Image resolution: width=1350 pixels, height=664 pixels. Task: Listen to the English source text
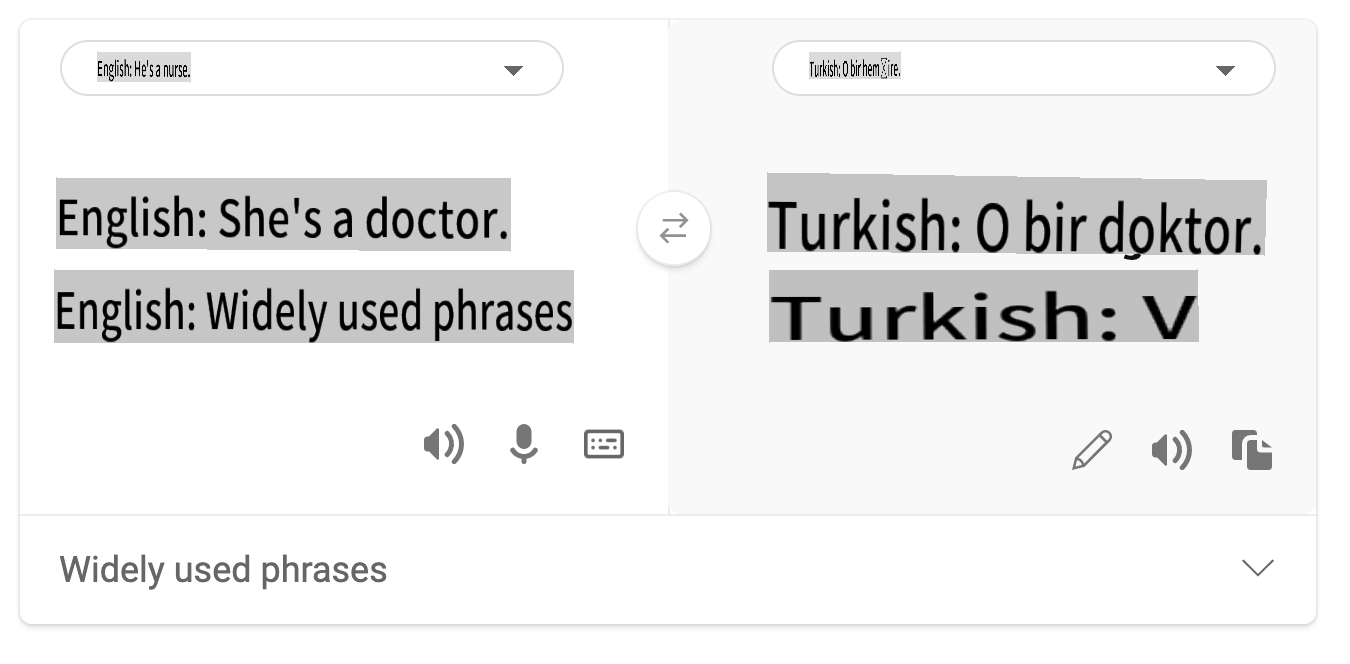click(x=443, y=444)
